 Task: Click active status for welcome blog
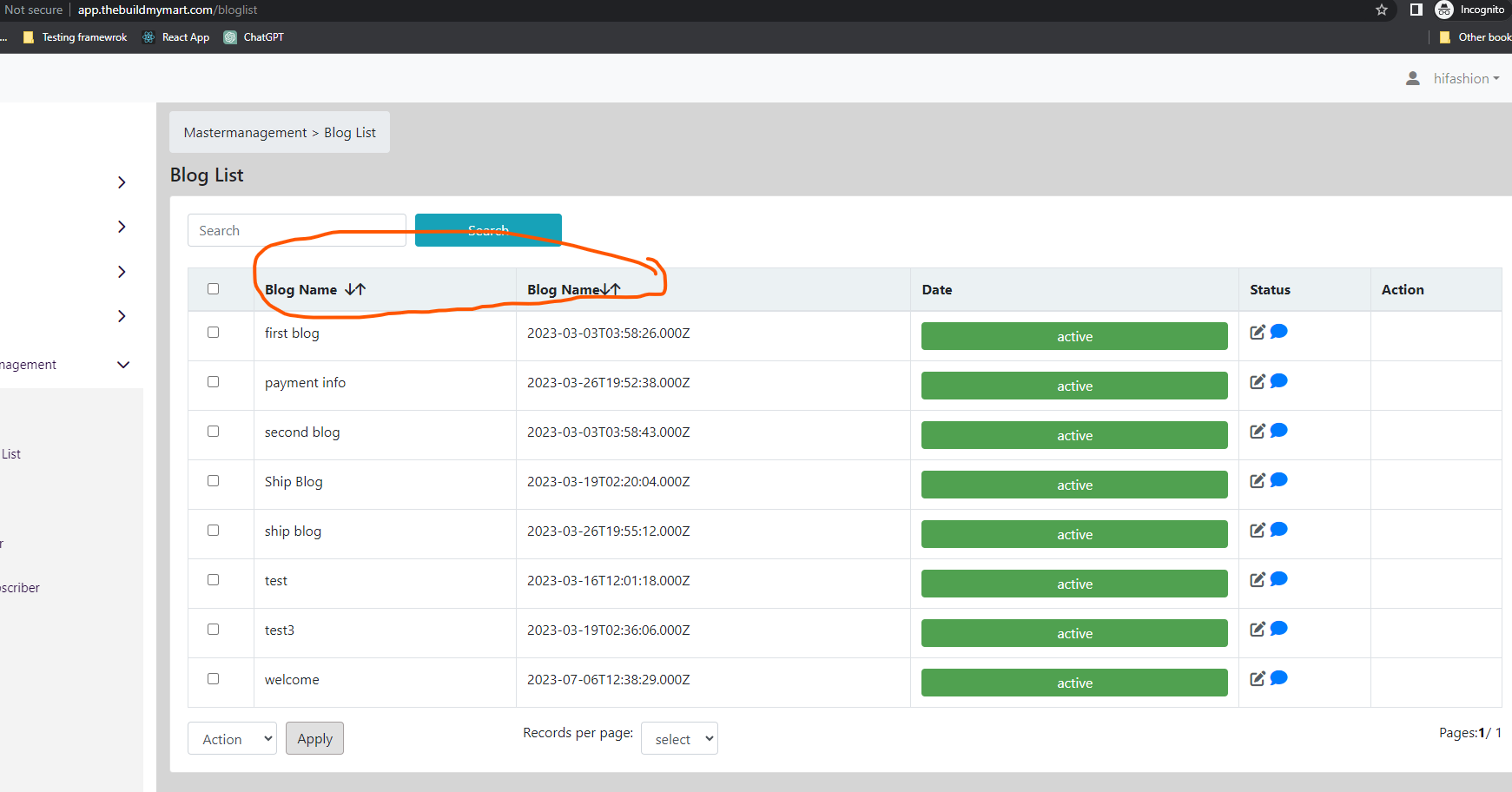(x=1074, y=683)
